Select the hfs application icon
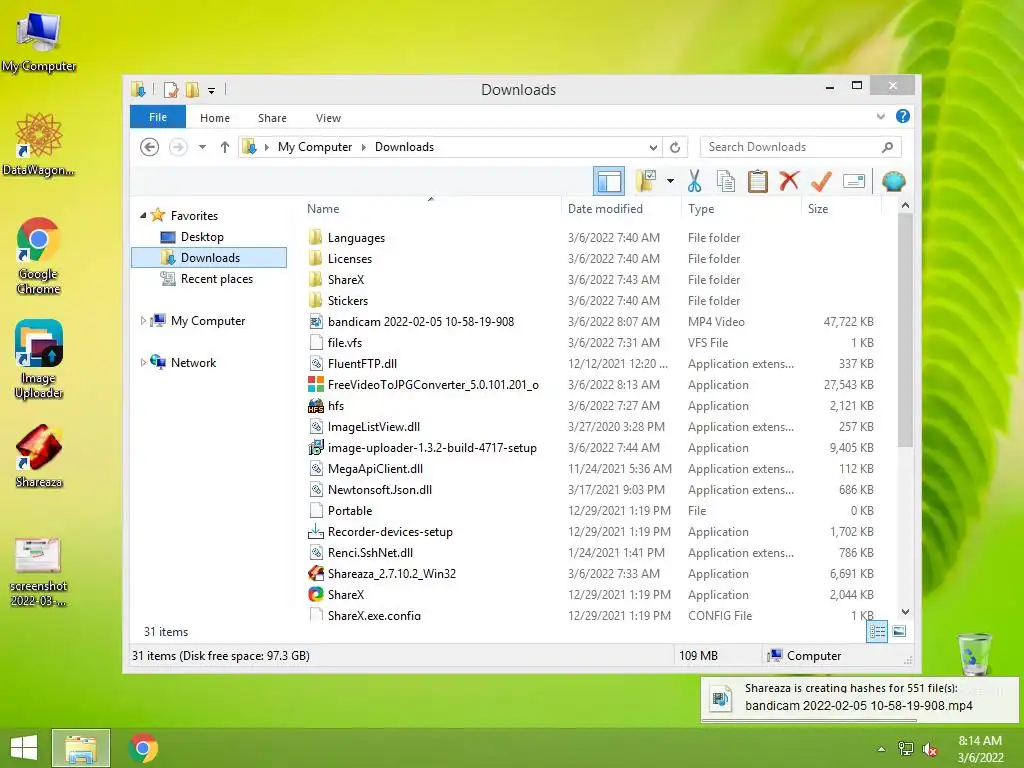The width and height of the screenshot is (1024, 768). [315, 406]
